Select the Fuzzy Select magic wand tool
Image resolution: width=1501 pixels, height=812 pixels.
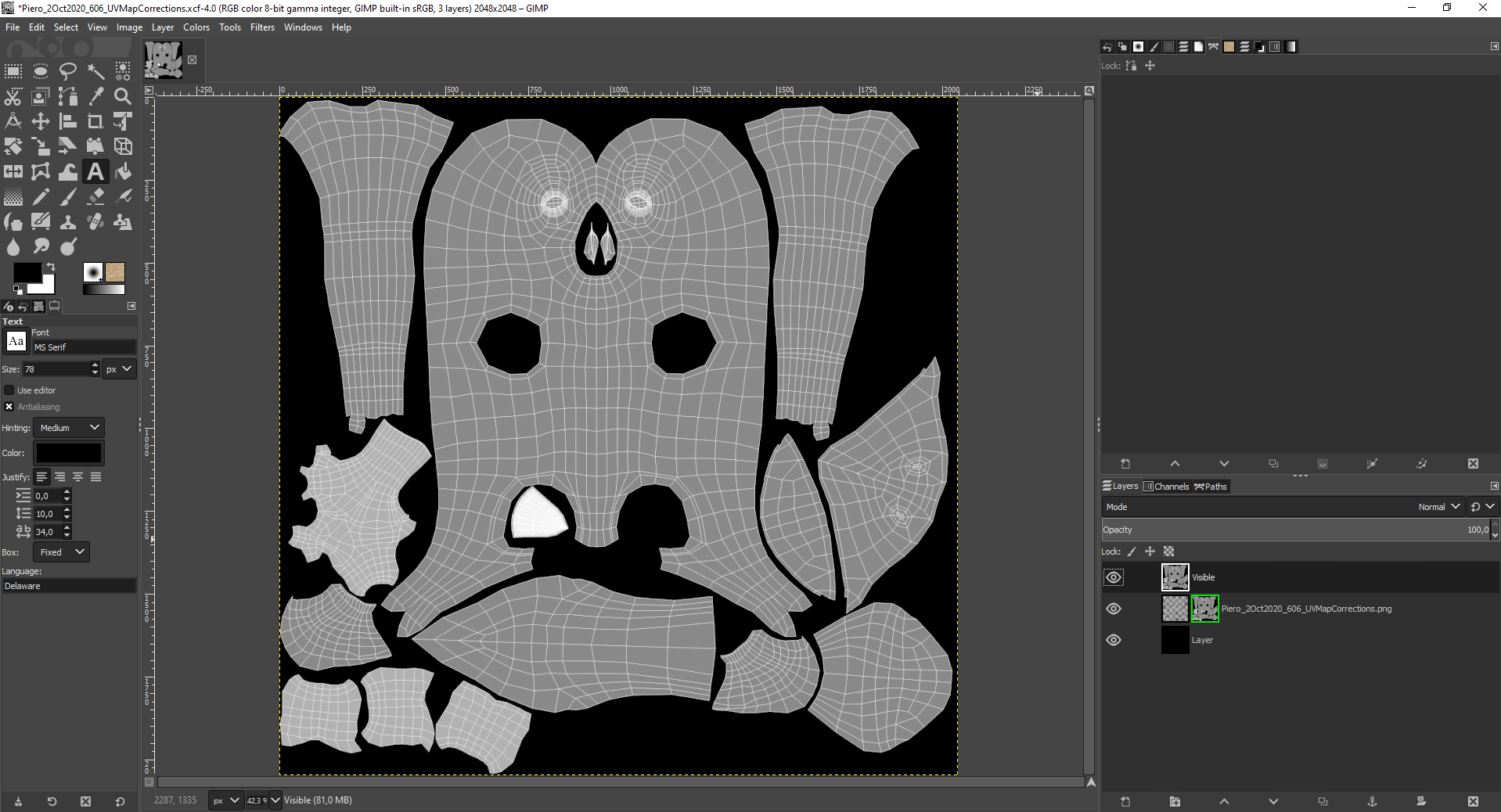[x=95, y=72]
